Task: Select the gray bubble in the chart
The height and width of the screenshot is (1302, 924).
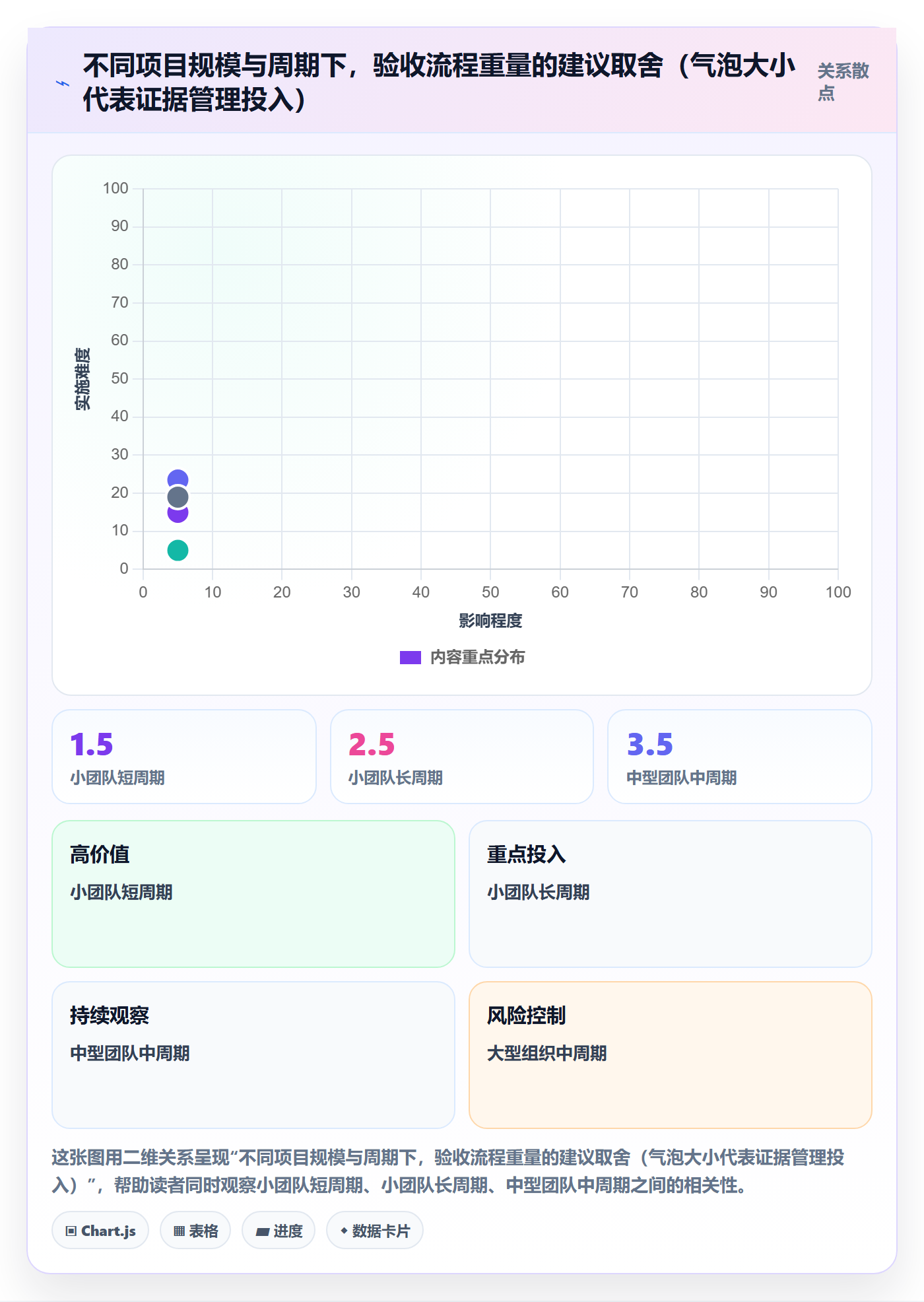Action: (178, 497)
